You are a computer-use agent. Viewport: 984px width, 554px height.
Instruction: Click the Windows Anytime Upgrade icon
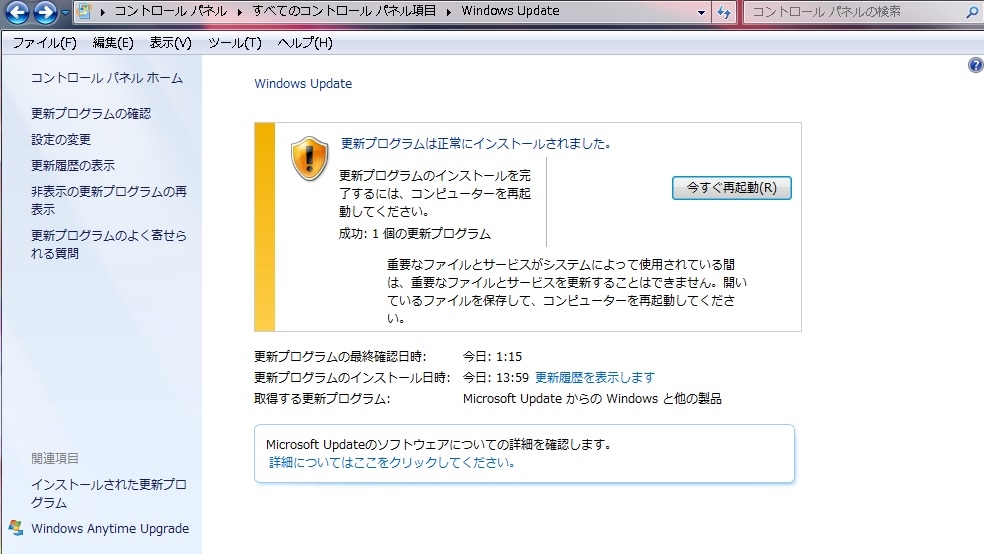pos(16,528)
